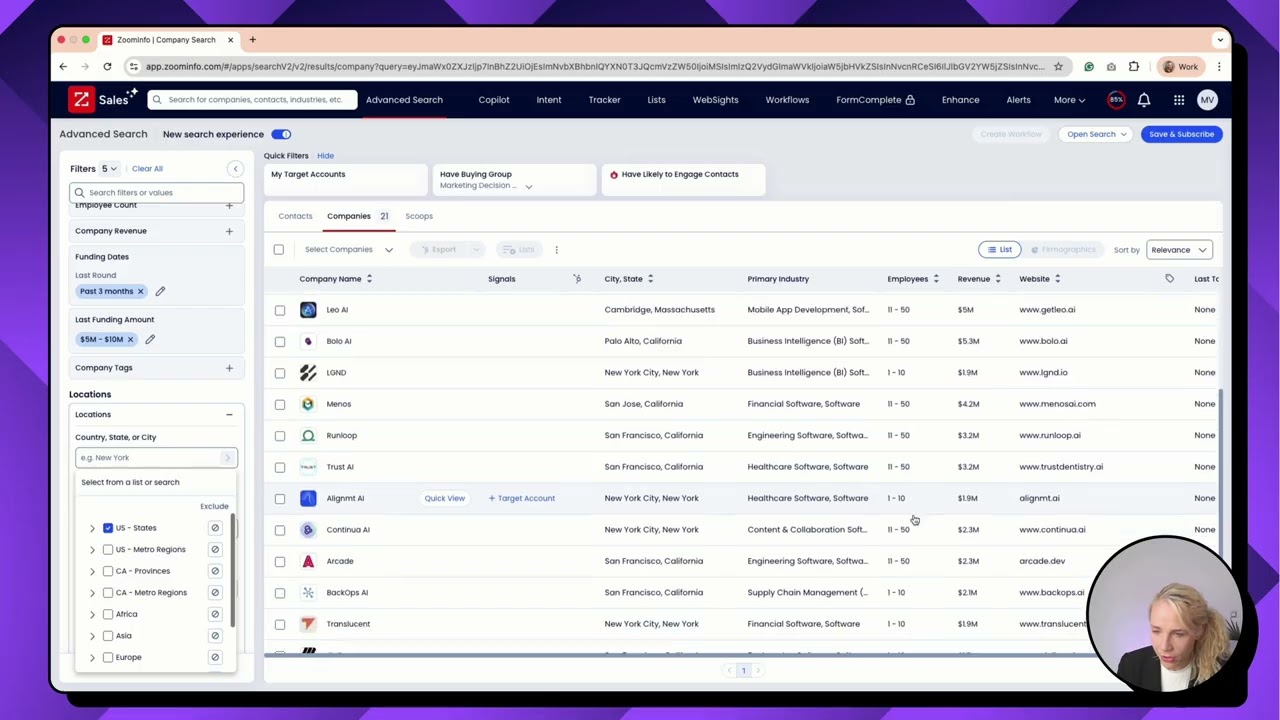Click the search filters or values field

click(x=156, y=193)
